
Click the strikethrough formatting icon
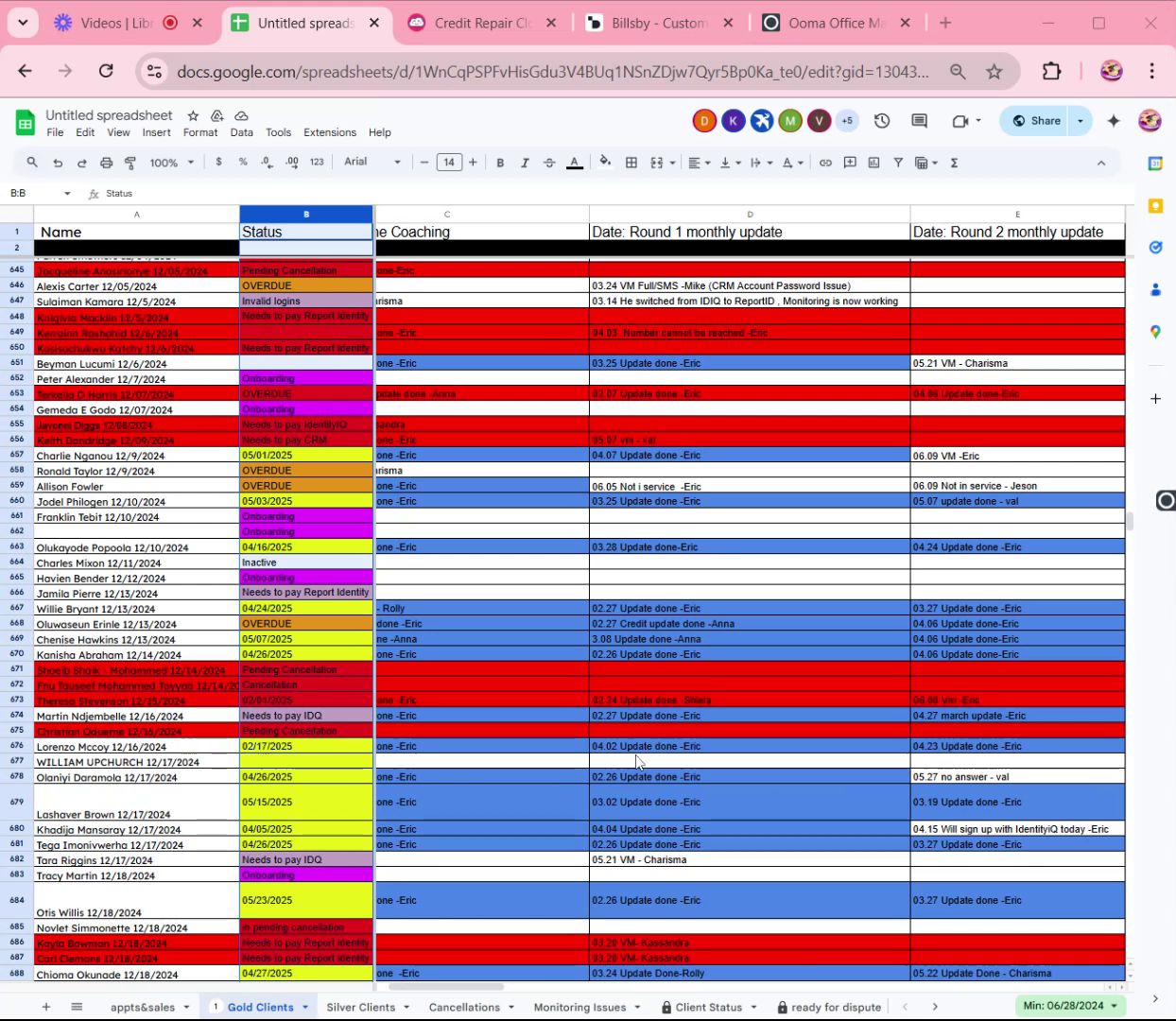[x=549, y=163]
